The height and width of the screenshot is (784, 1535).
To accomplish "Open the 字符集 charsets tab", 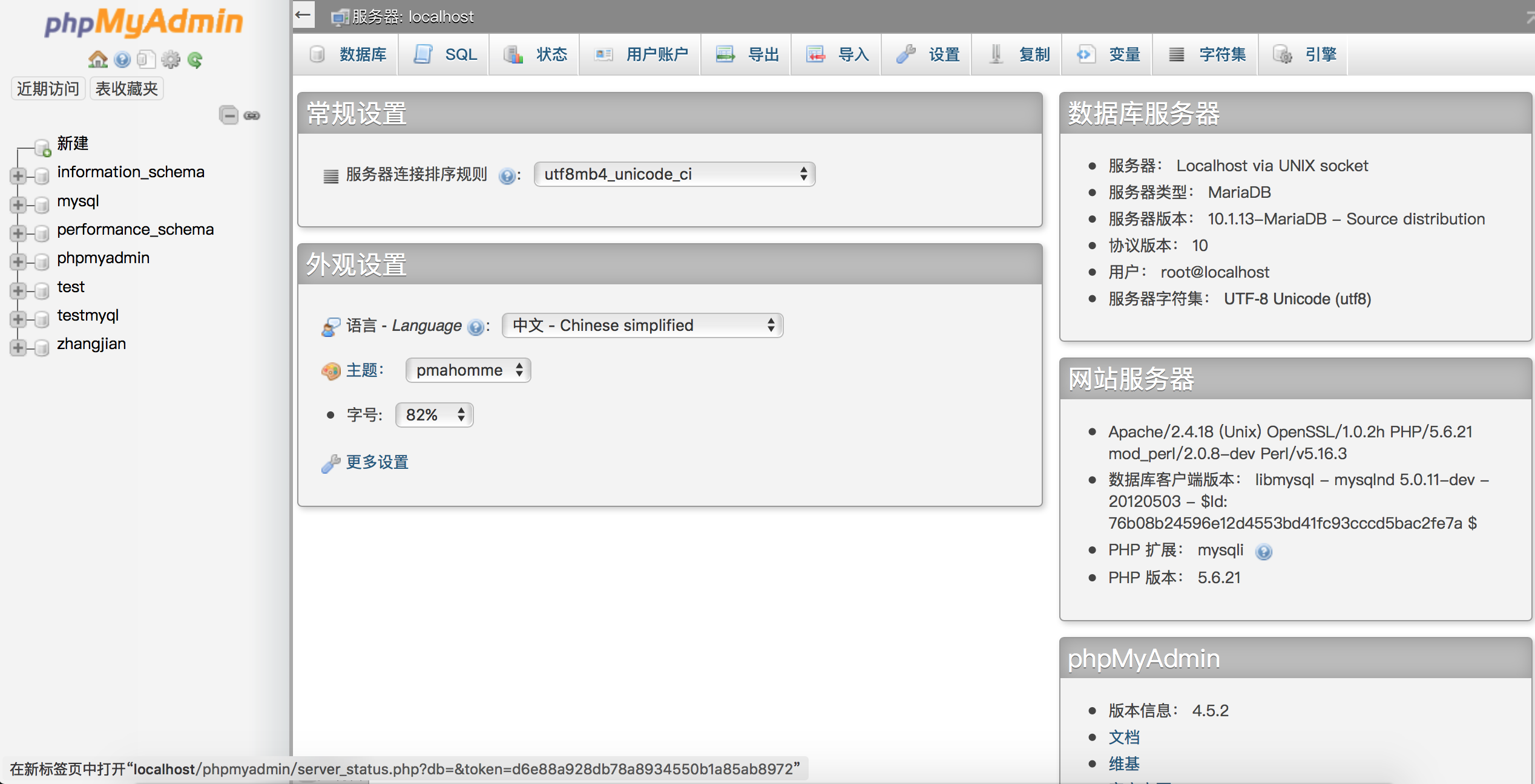I will (x=1206, y=54).
